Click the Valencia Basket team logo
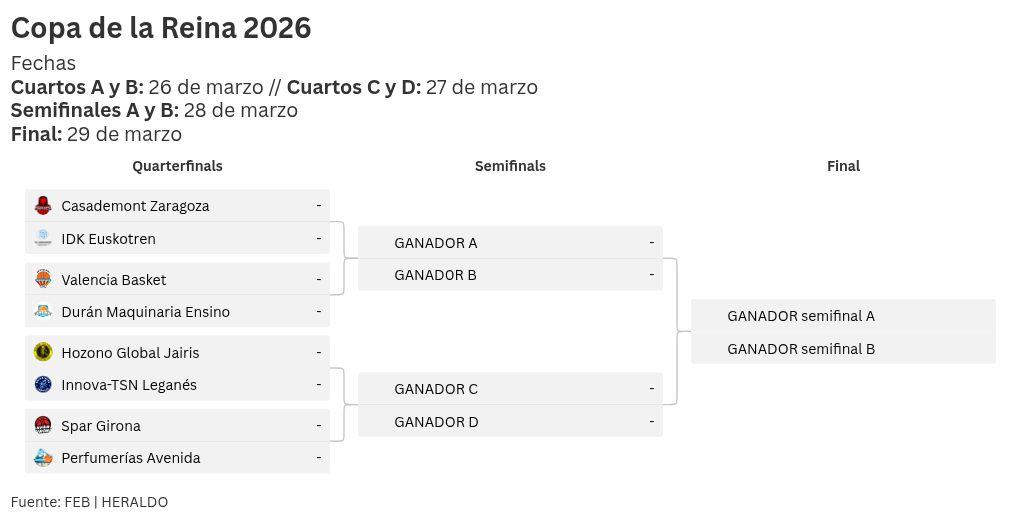The height and width of the screenshot is (522, 1020). tap(42, 279)
